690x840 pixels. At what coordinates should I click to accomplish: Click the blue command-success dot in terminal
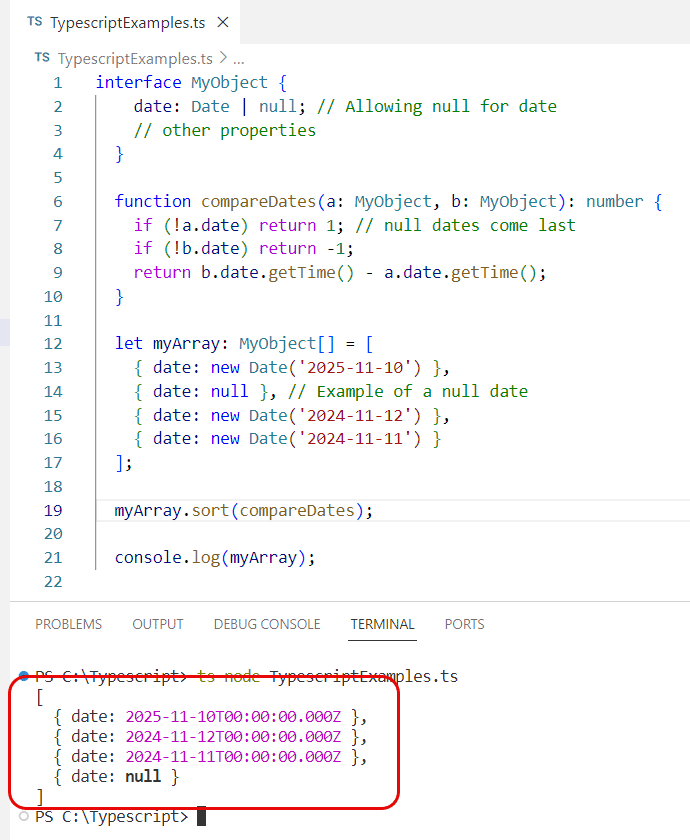24,675
